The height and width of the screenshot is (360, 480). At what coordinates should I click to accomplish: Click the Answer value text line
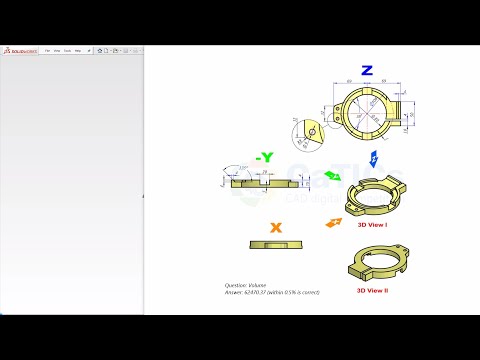(x=272, y=292)
